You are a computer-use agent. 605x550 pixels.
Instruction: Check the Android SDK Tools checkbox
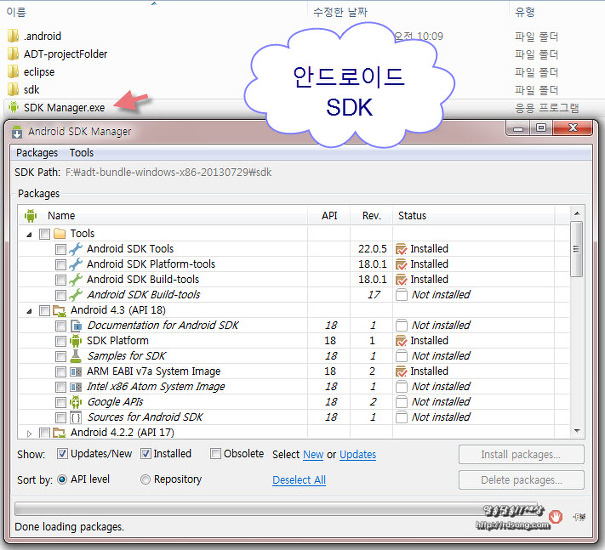point(61,249)
